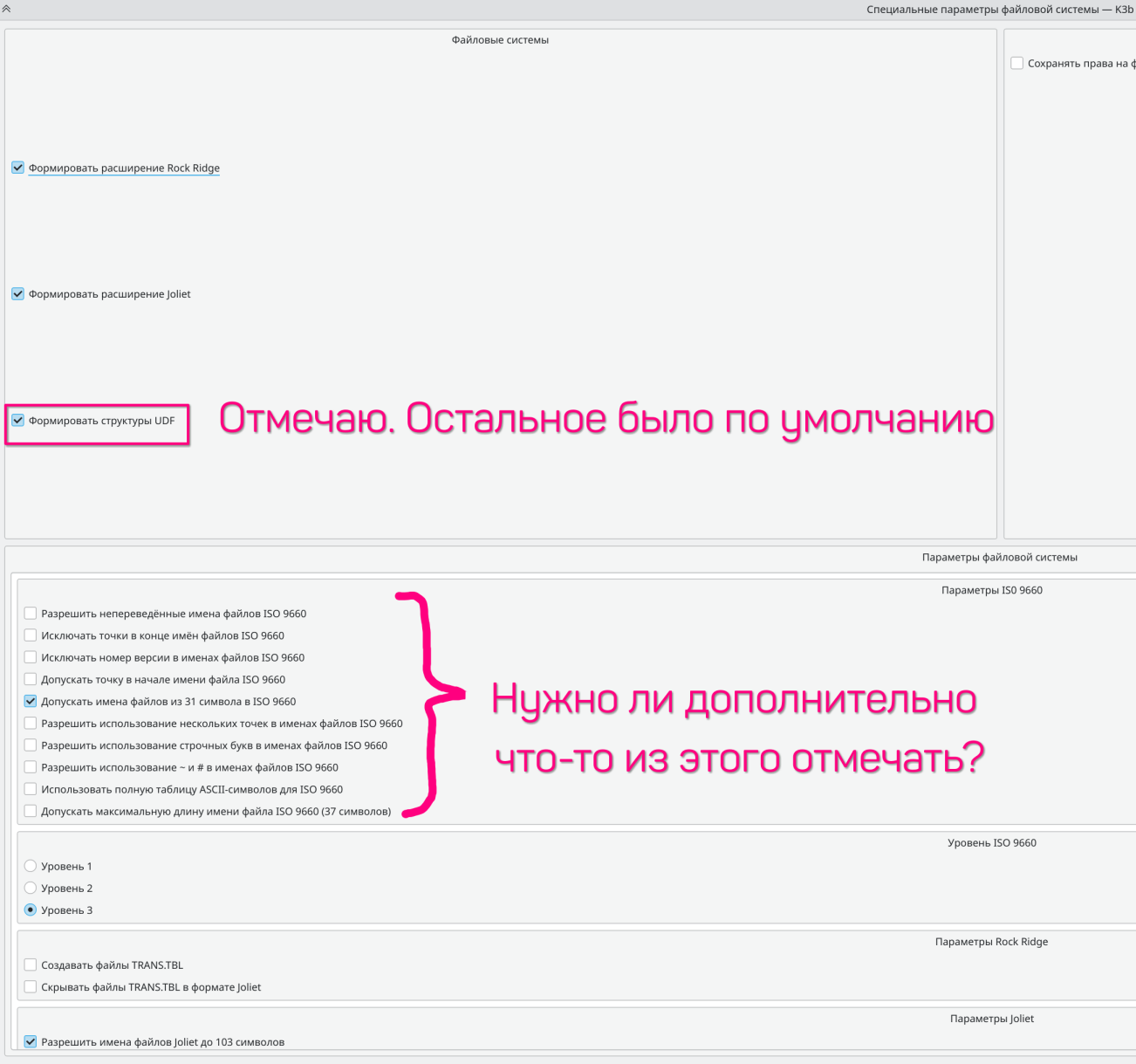Allow leading dot in ISO 9660 file names
This screenshot has height=1064, width=1136.
click(31, 679)
